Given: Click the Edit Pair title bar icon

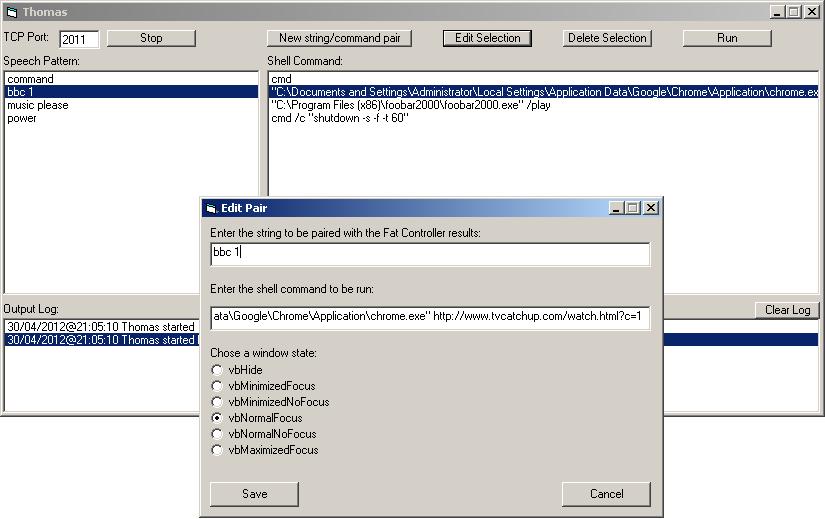Looking at the screenshot, I should (212, 208).
